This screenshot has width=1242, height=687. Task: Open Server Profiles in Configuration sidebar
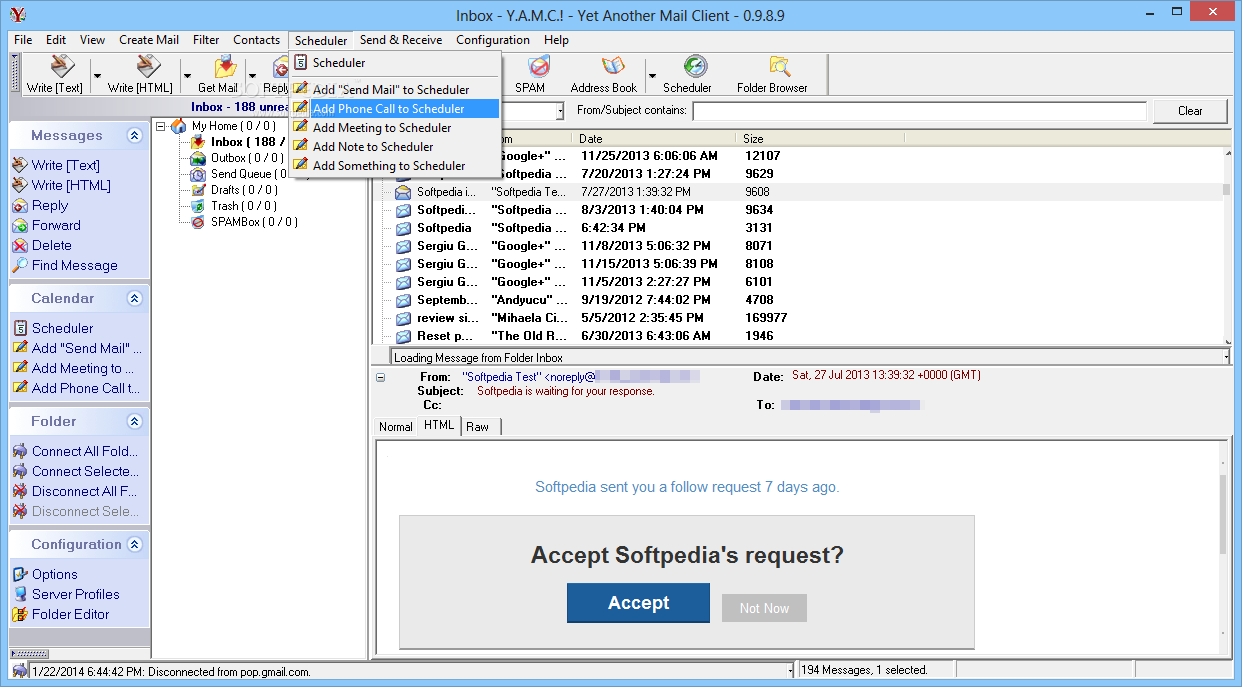click(x=76, y=594)
